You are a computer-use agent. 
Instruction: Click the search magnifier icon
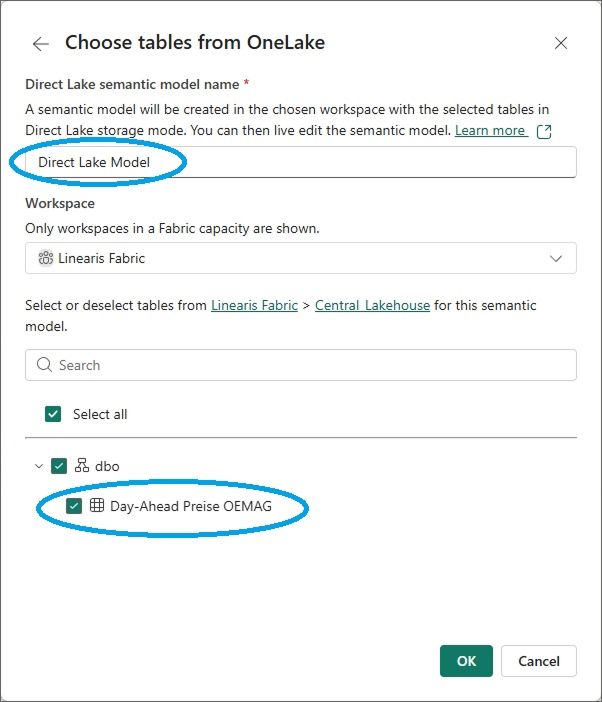point(44,365)
